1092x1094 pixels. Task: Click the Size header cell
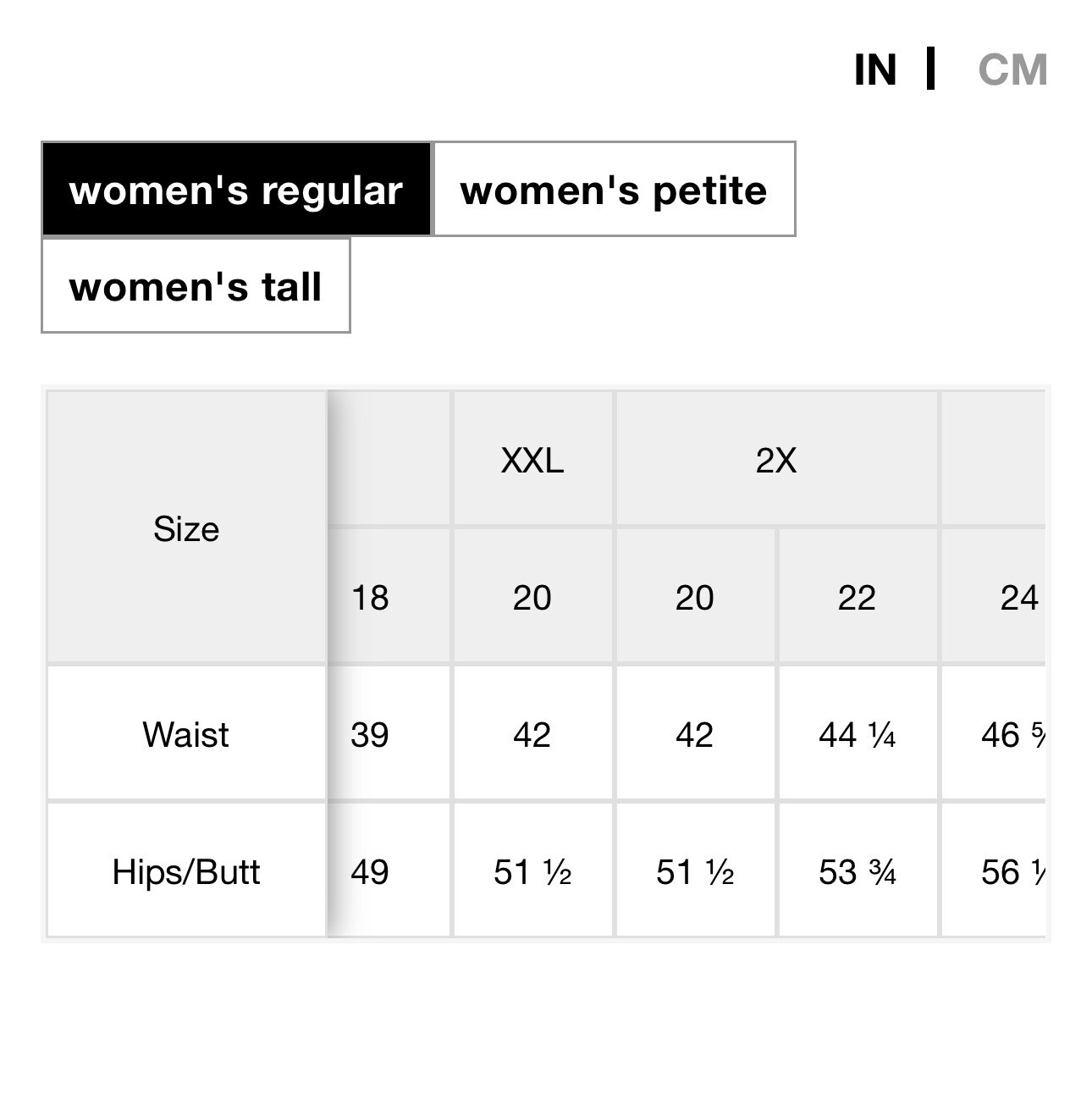pos(186,528)
